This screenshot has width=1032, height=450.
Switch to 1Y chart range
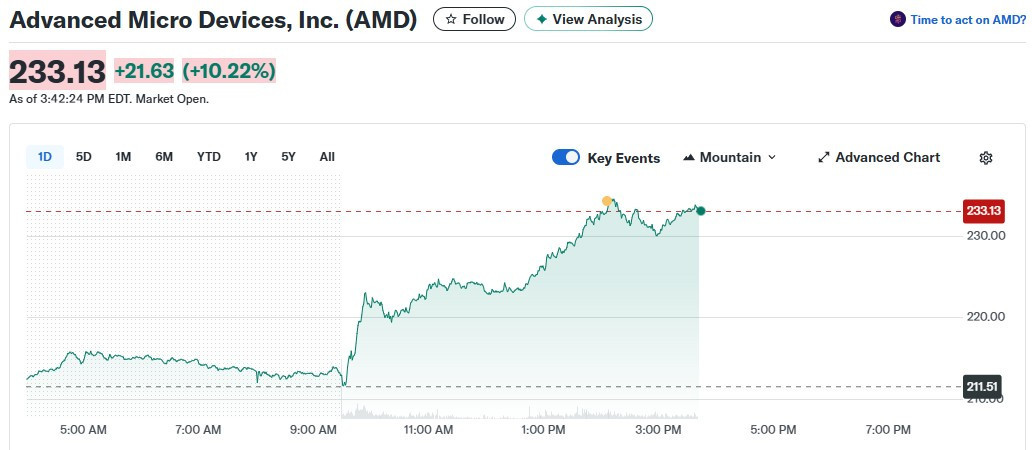click(251, 156)
